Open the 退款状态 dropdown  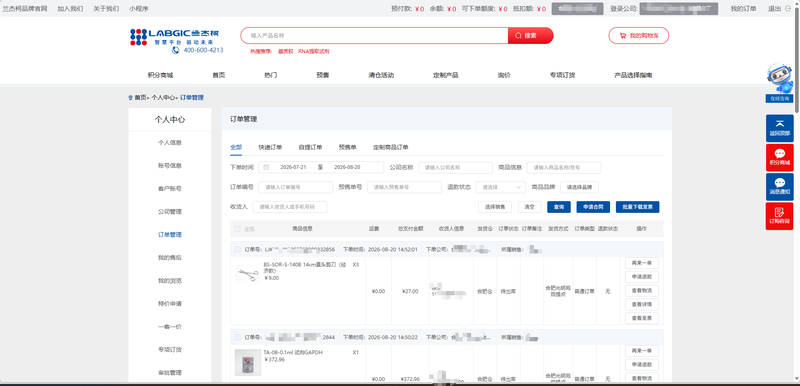pos(501,187)
